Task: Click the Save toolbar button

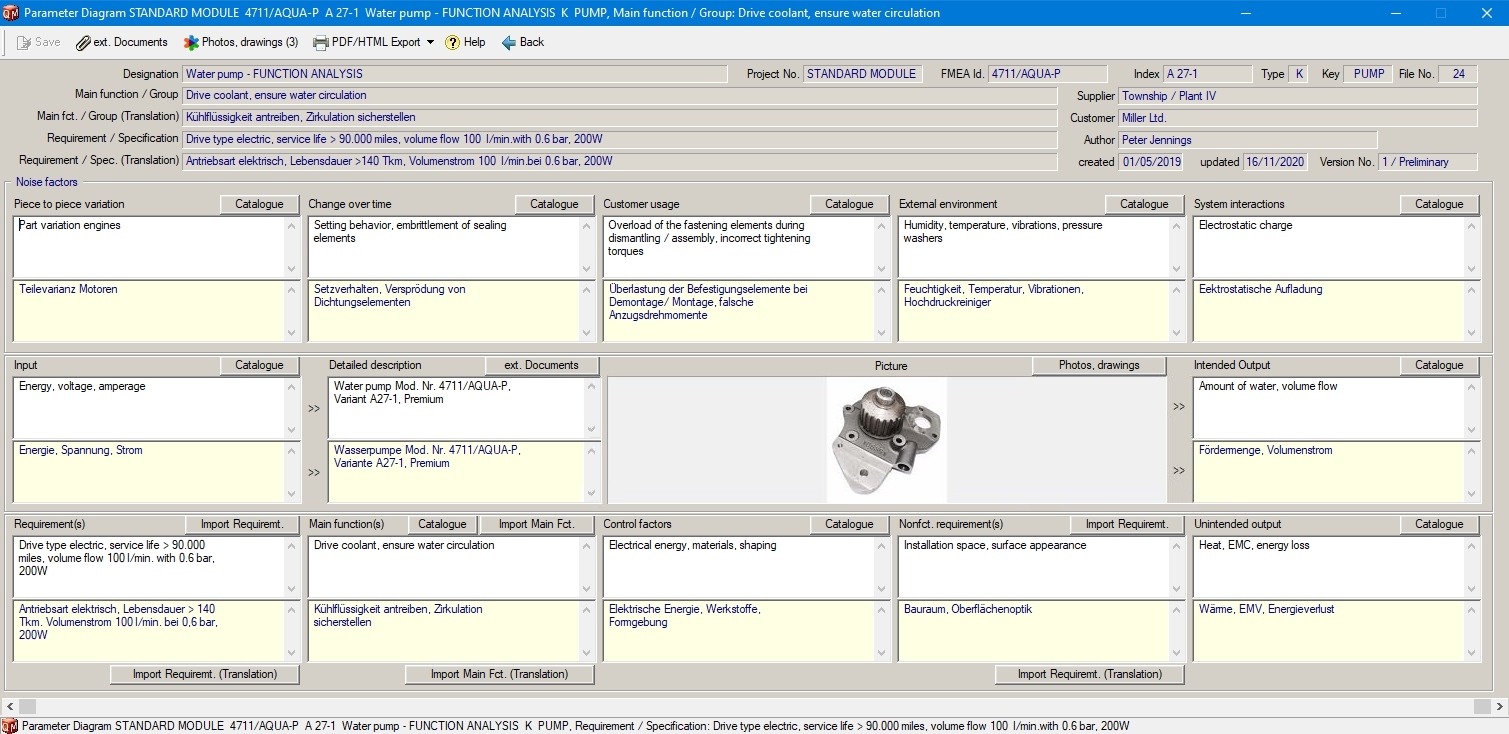Action: (x=39, y=42)
